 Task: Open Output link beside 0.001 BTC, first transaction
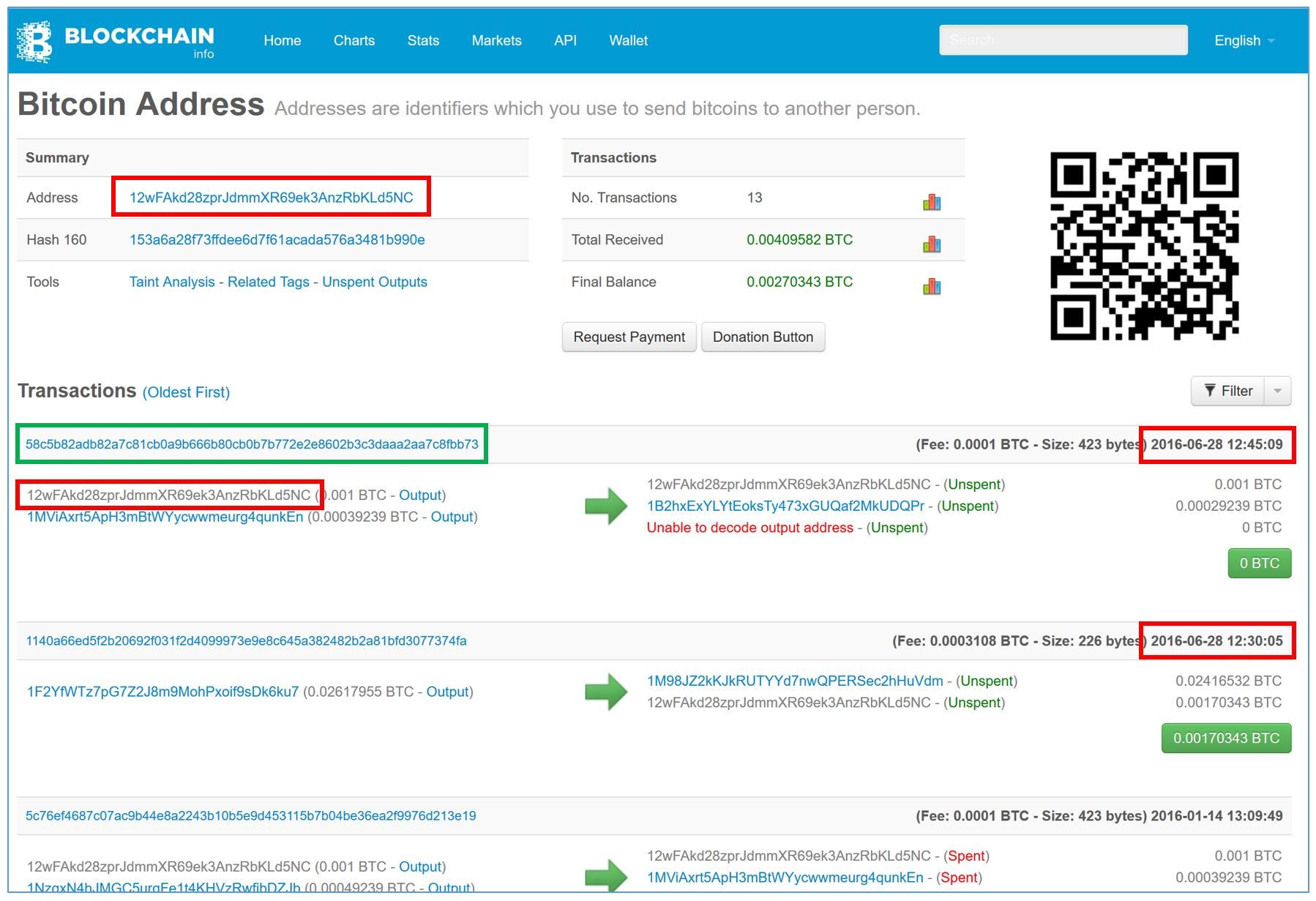(x=420, y=496)
